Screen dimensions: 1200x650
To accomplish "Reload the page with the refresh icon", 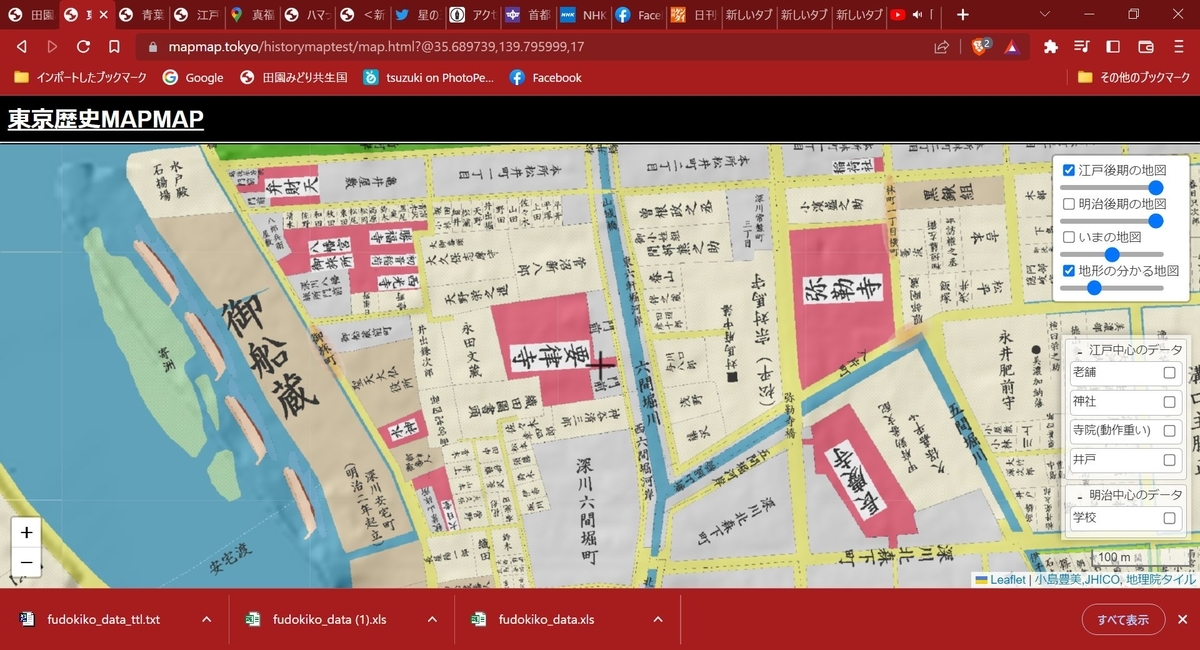I will tap(84, 46).
